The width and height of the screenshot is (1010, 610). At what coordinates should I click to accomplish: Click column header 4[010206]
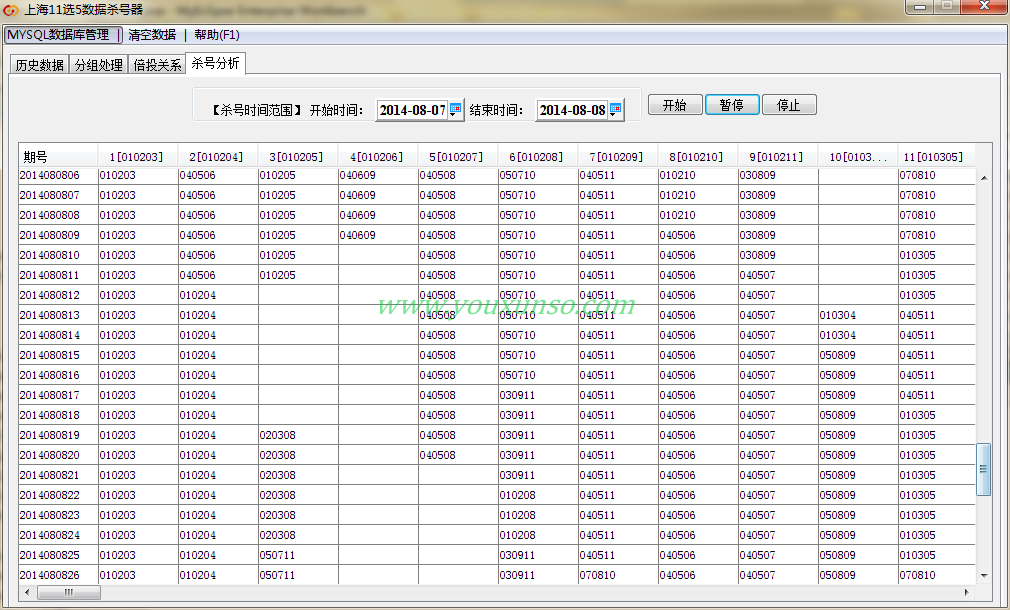(377, 157)
